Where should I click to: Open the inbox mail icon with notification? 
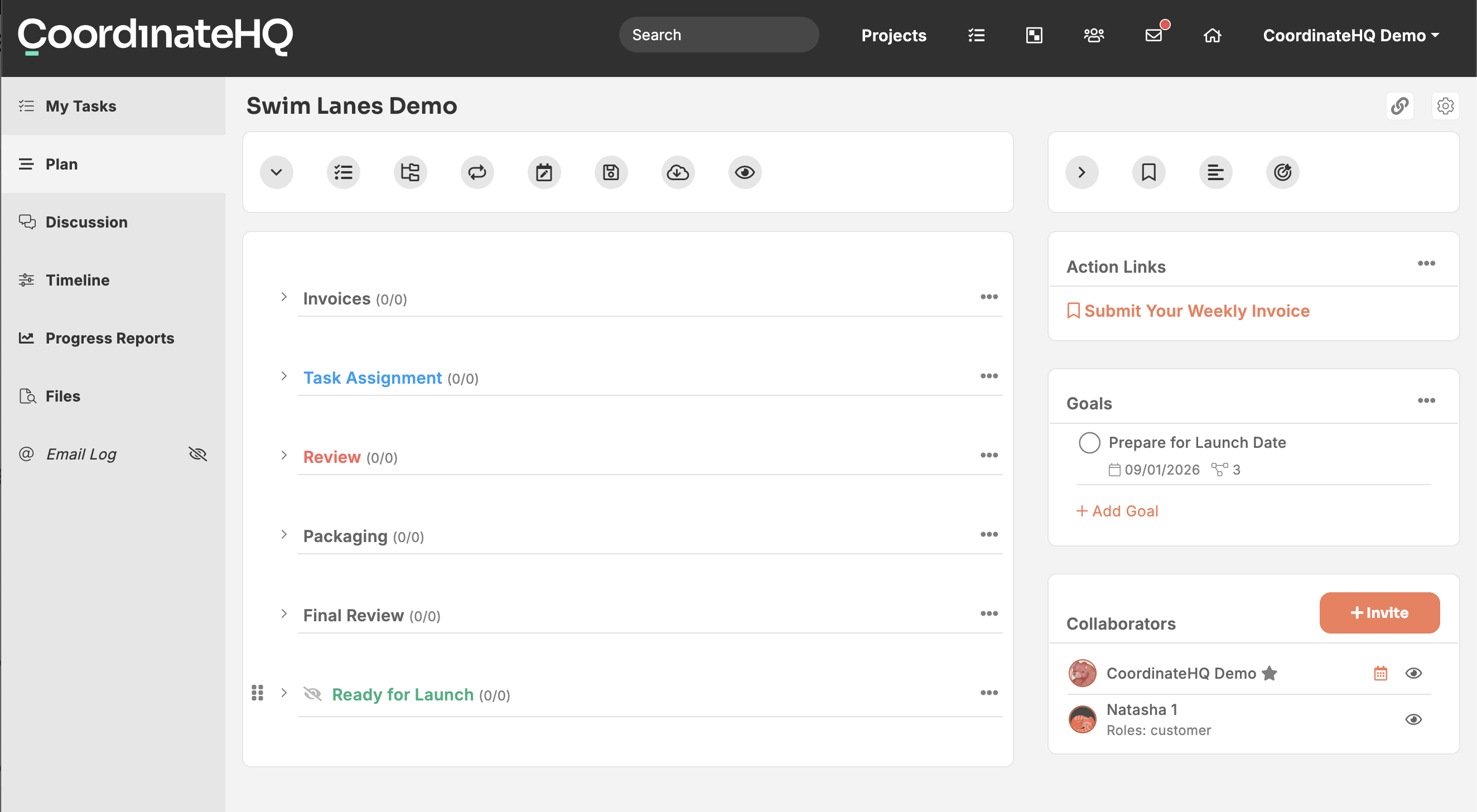pyautogui.click(x=1155, y=35)
